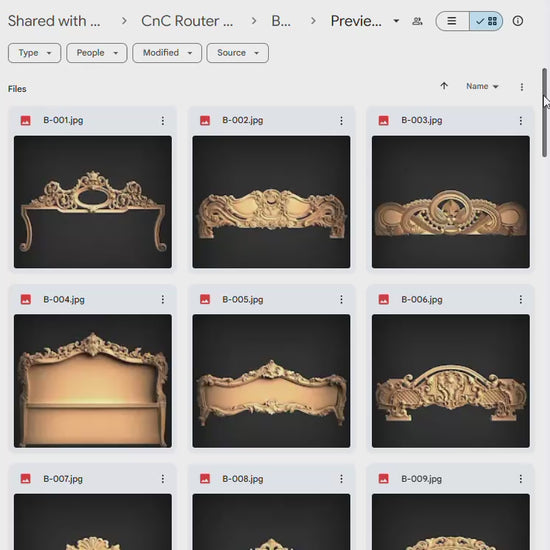550x550 pixels.
Task: Select the file name B-002.jpg
Action: click(242, 120)
